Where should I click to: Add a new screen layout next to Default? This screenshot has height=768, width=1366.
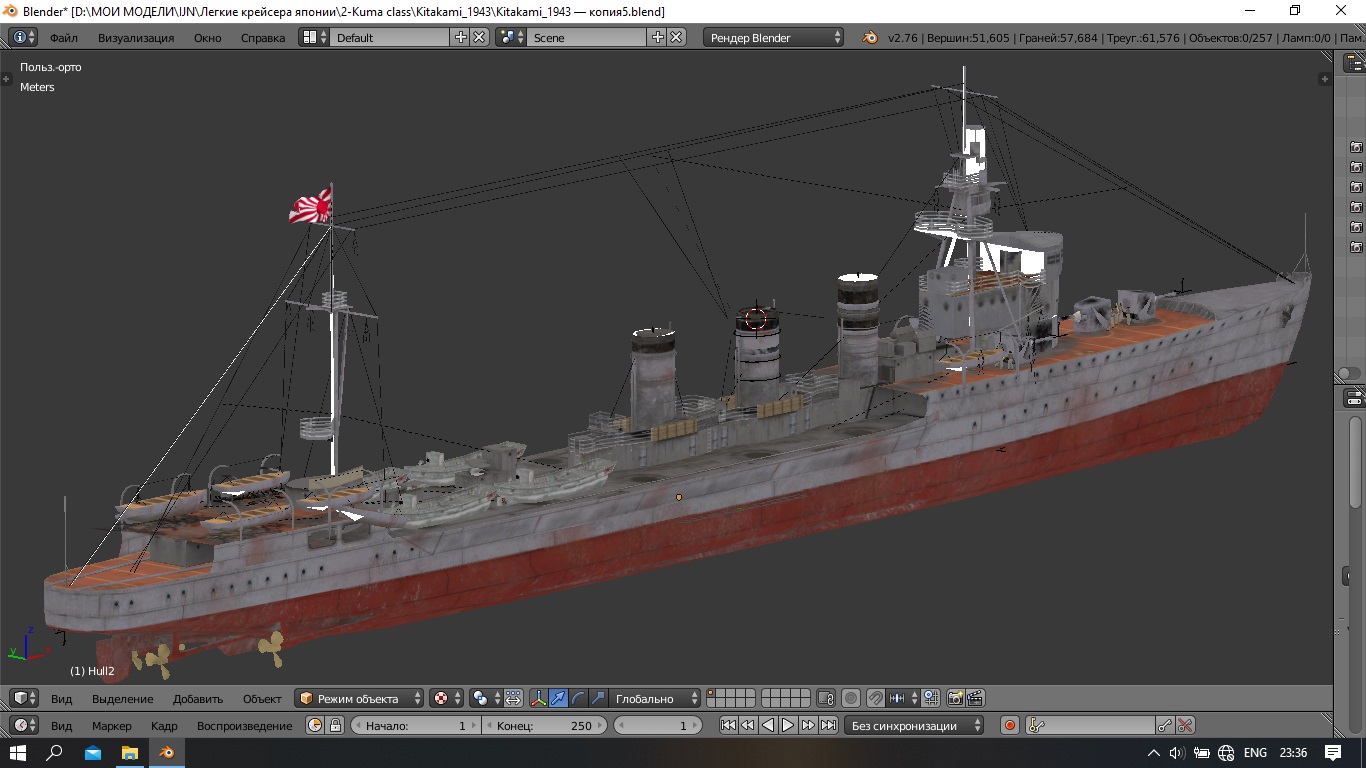(x=460, y=37)
